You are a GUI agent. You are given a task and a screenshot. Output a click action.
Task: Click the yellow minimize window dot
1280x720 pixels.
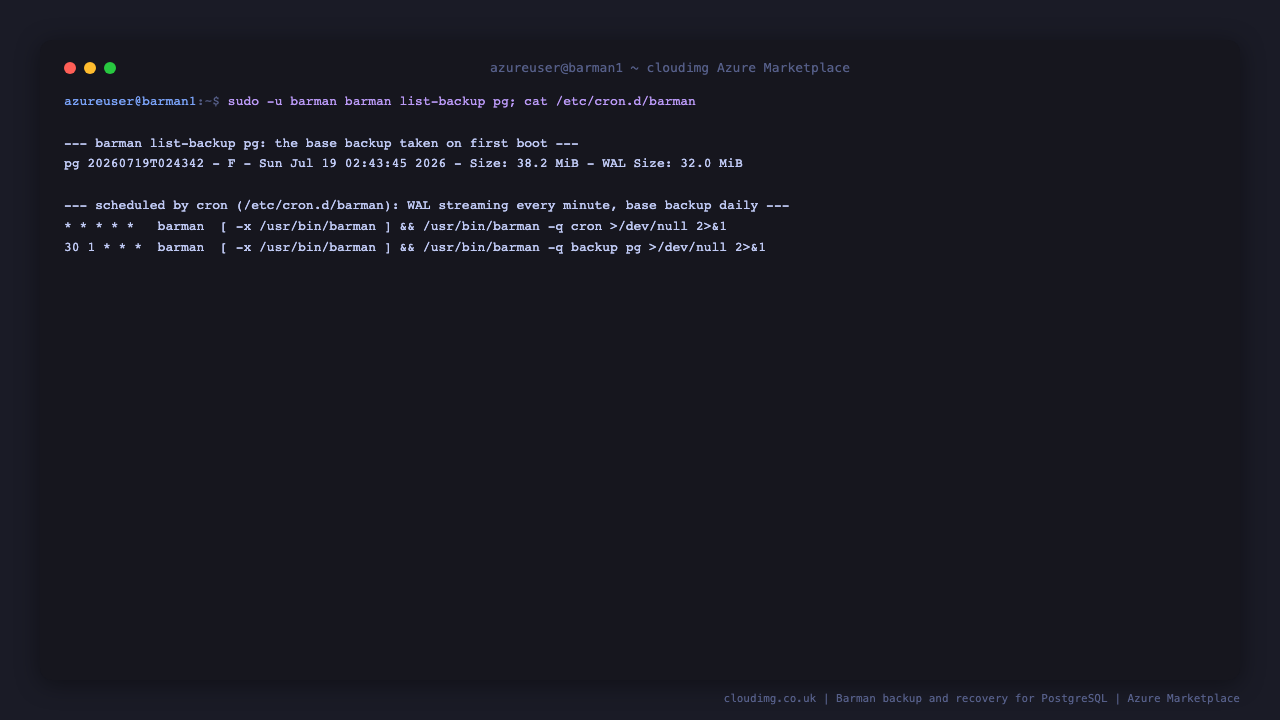(x=90, y=68)
